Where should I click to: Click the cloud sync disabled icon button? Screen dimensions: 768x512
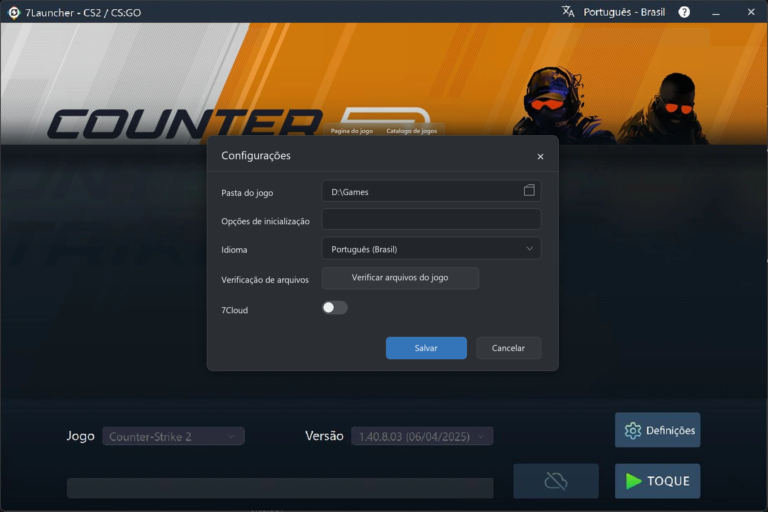[556, 481]
